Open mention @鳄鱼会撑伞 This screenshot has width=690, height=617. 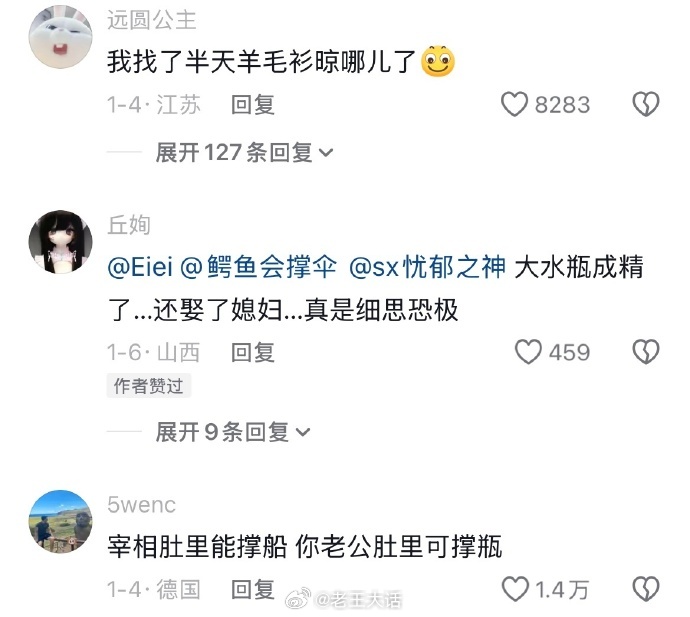coord(259,267)
